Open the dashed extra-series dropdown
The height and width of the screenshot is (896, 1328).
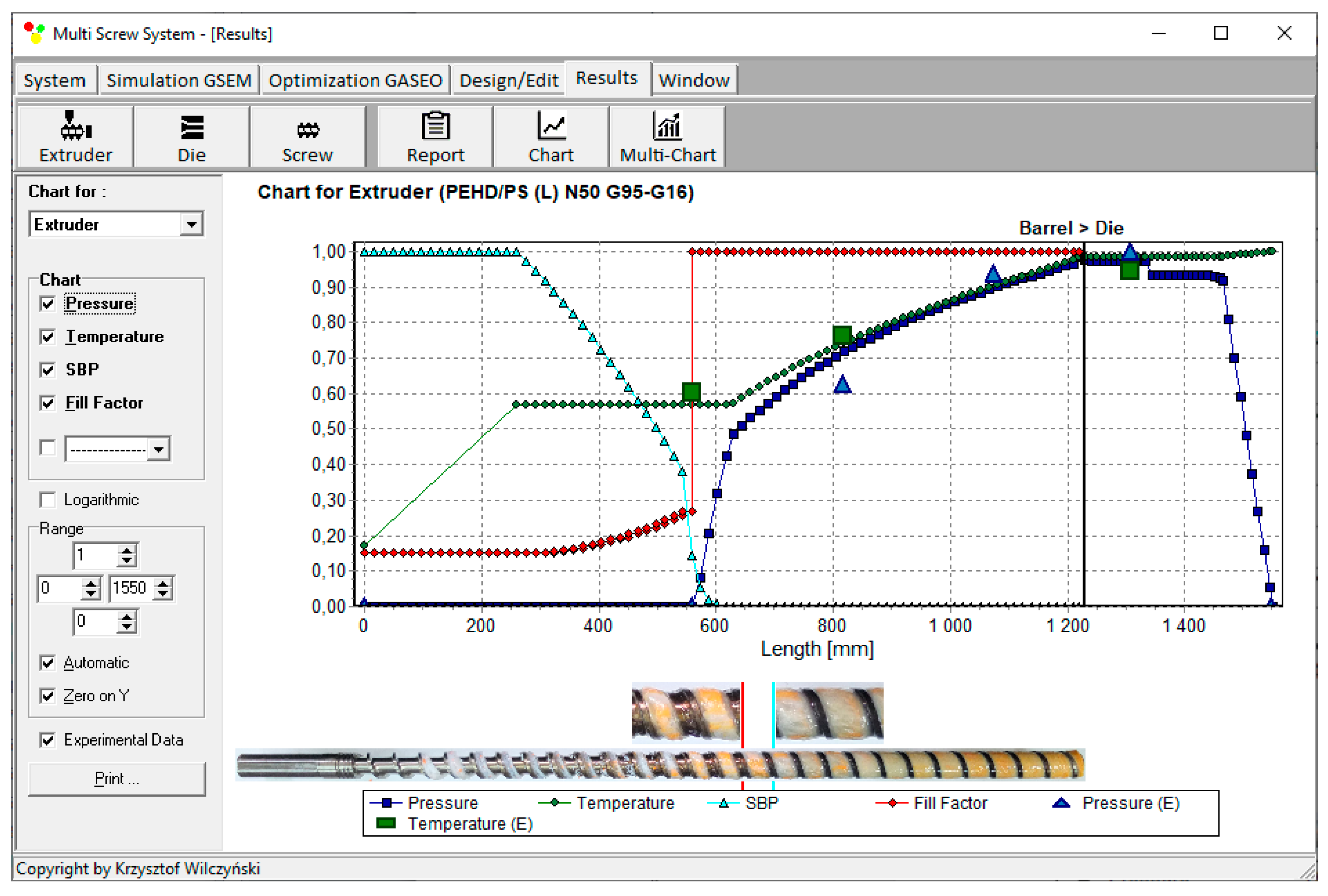point(158,449)
